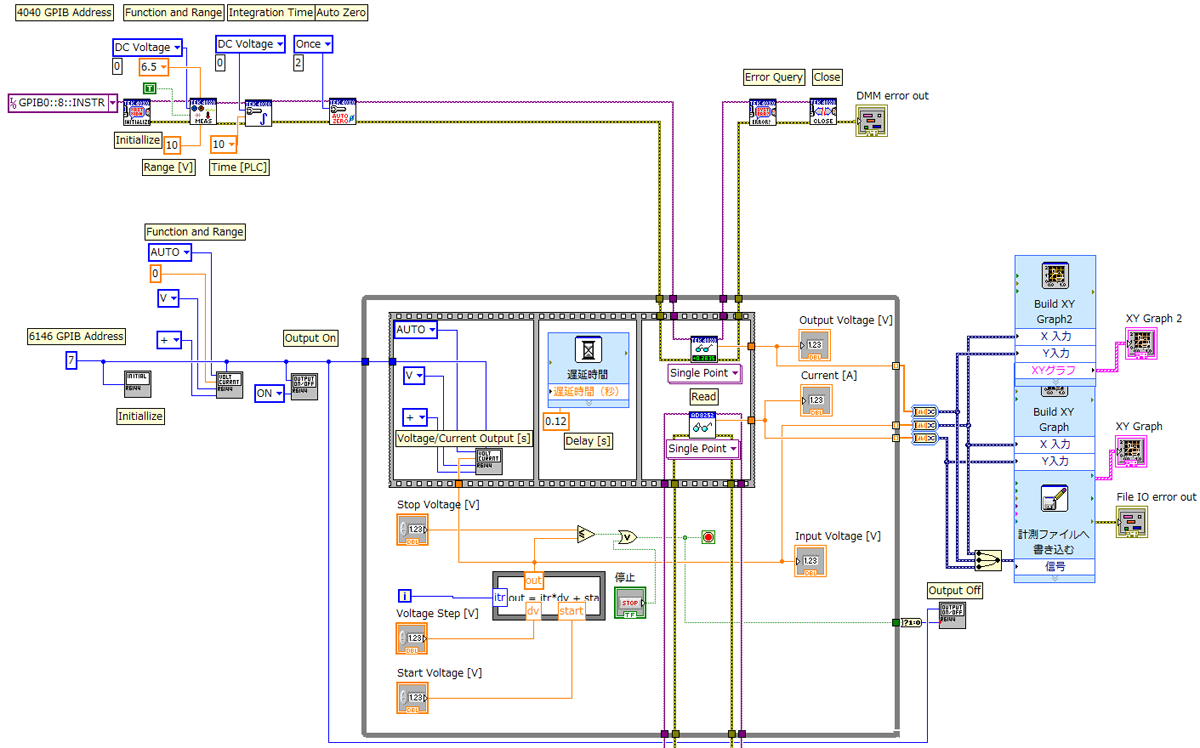Select the 6146 INITIAL VI icon
Viewport: 1200px width, 748px height.
tap(137, 384)
